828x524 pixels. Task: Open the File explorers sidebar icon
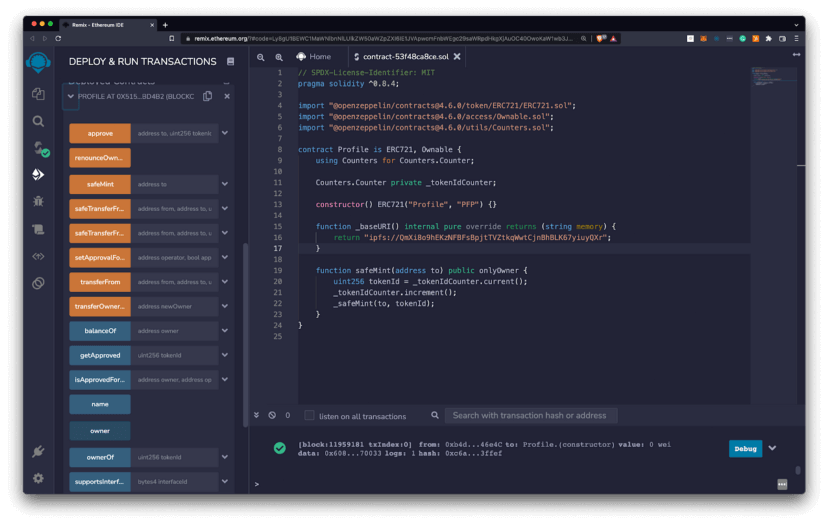[38, 94]
